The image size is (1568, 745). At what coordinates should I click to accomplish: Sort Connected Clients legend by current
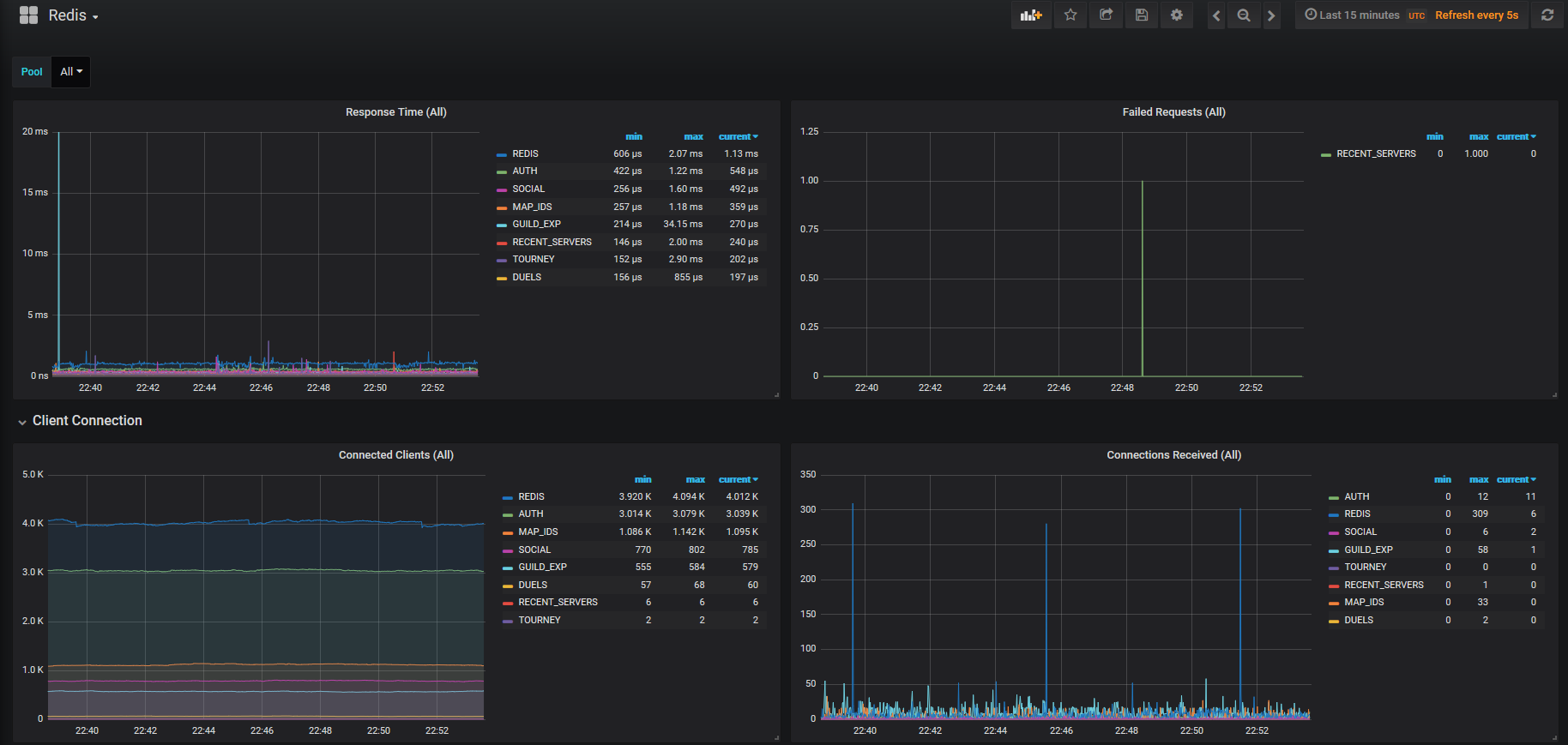[738, 480]
